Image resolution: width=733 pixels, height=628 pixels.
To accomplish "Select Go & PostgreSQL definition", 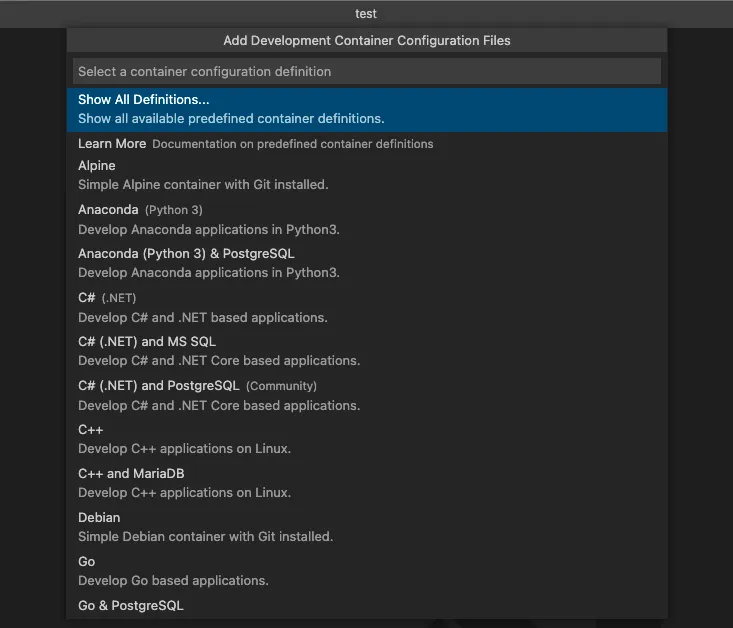I will (x=131, y=606).
